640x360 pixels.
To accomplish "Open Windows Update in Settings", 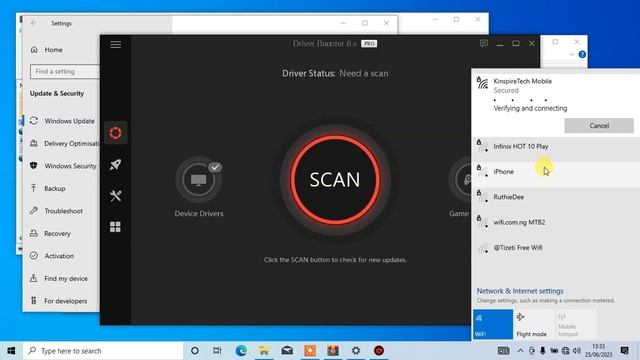I will (62, 121).
